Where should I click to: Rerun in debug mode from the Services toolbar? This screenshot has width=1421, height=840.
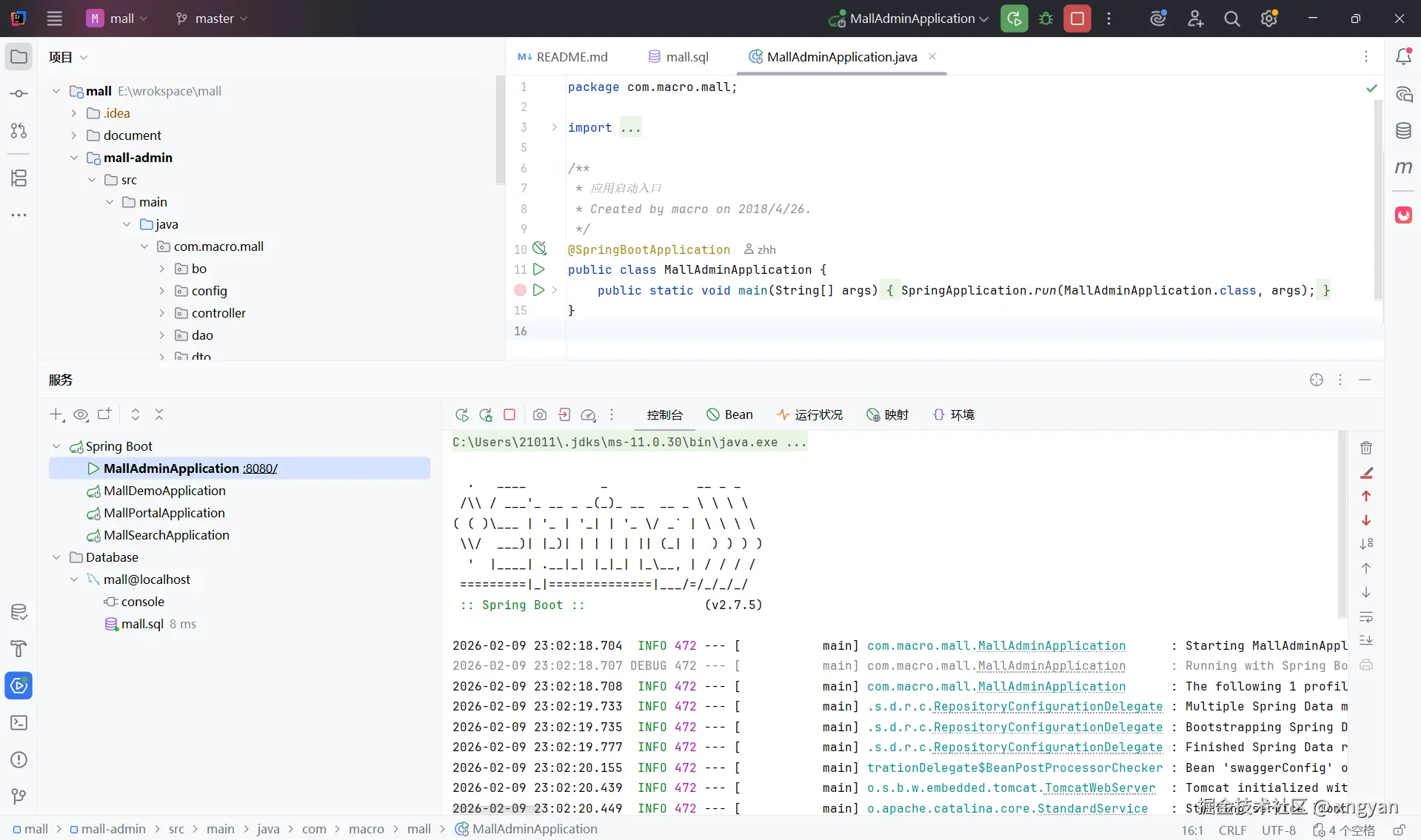click(x=486, y=415)
